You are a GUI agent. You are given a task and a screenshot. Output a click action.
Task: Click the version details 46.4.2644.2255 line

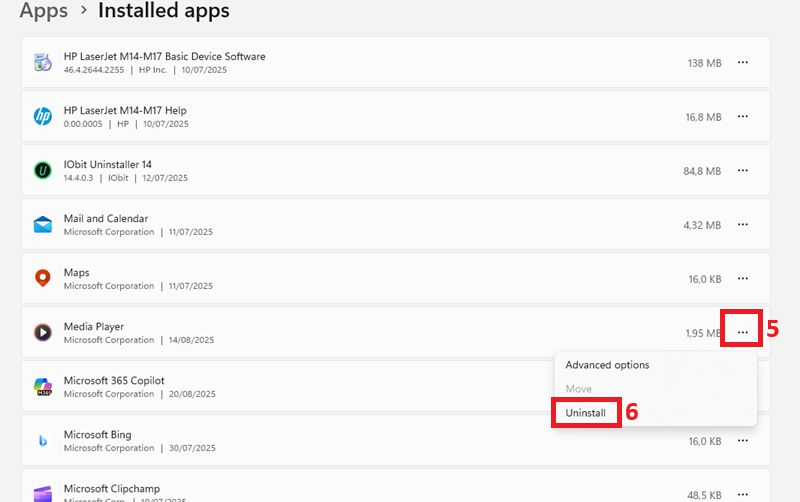[145, 70]
